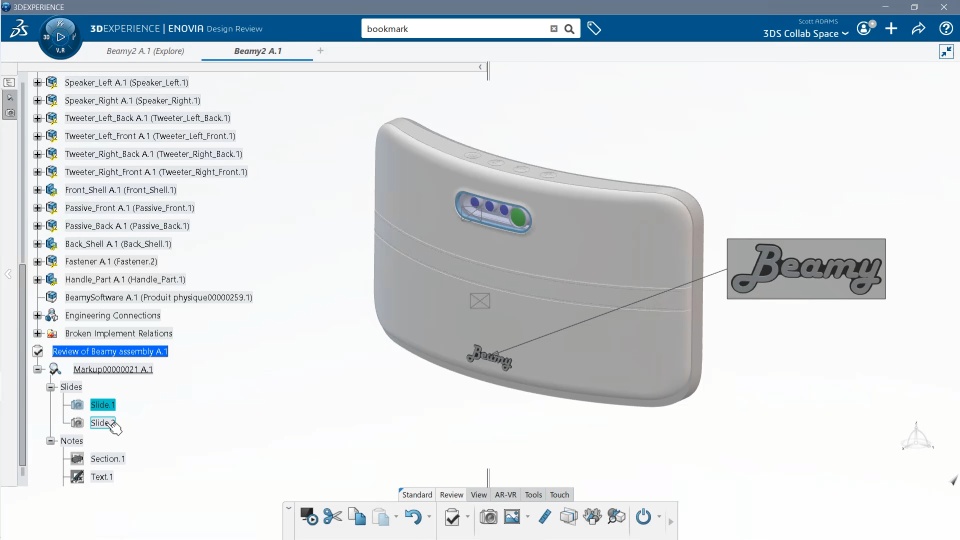The image size is (960, 540).
Task: Switch to the Review tab
Action: (x=451, y=495)
